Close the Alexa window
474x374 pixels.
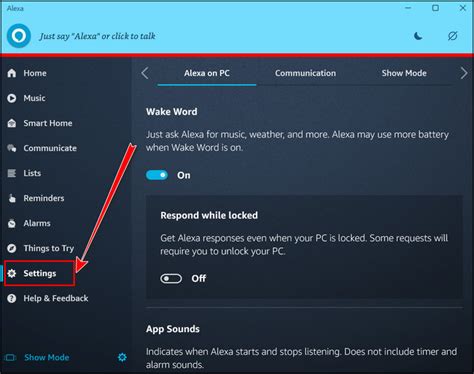click(463, 8)
